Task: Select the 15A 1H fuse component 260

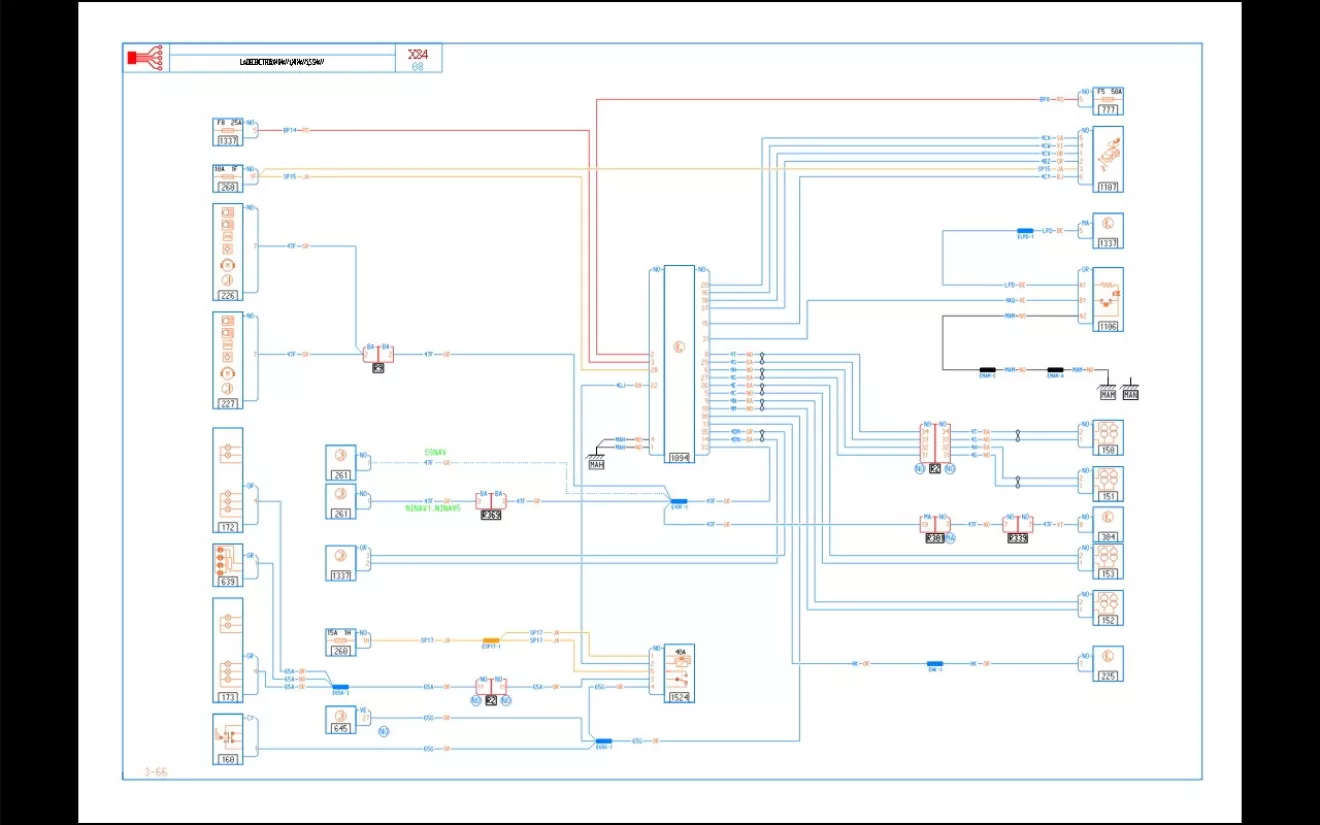Action: 341,640
